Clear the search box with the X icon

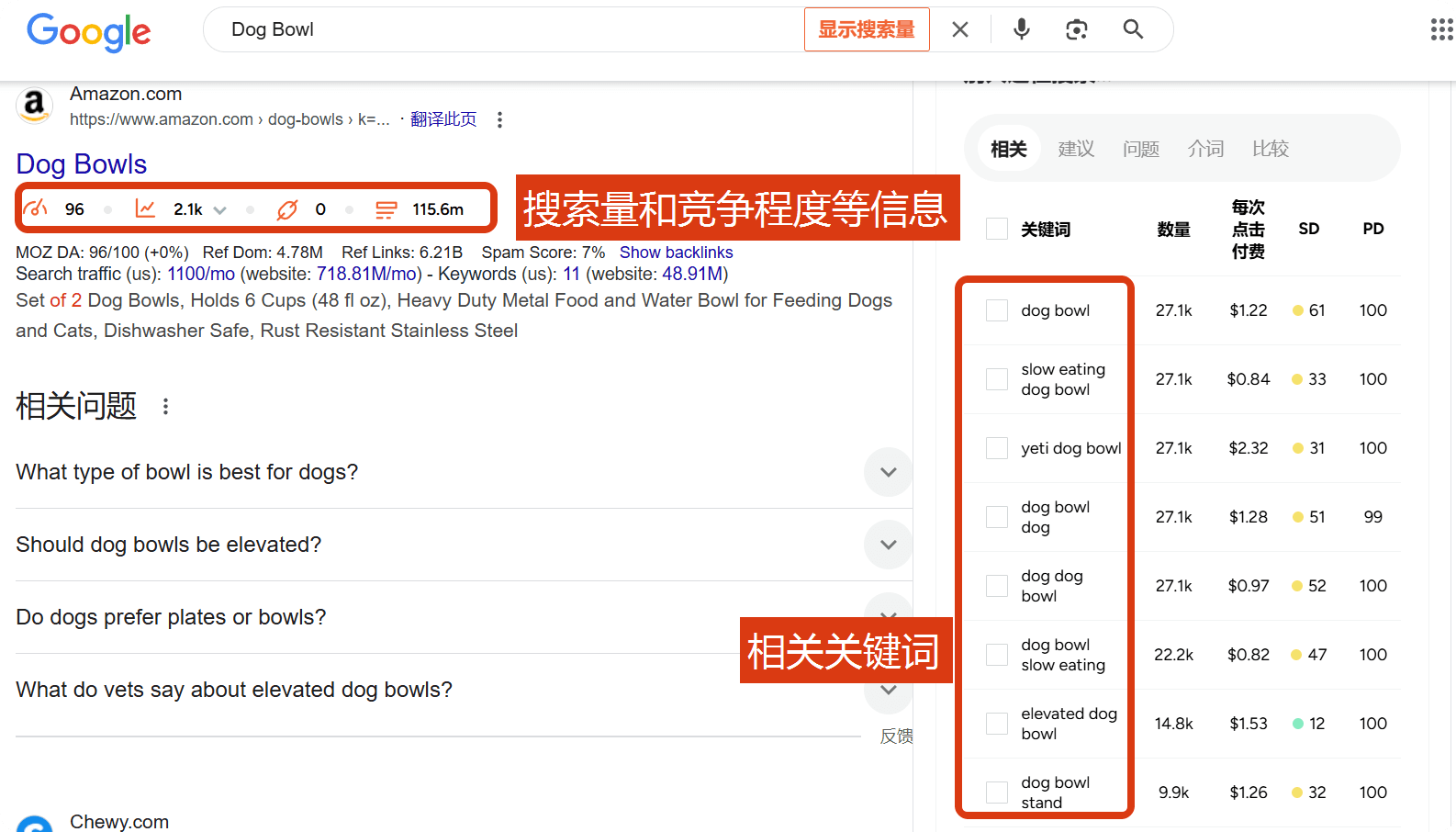(960, 29)
